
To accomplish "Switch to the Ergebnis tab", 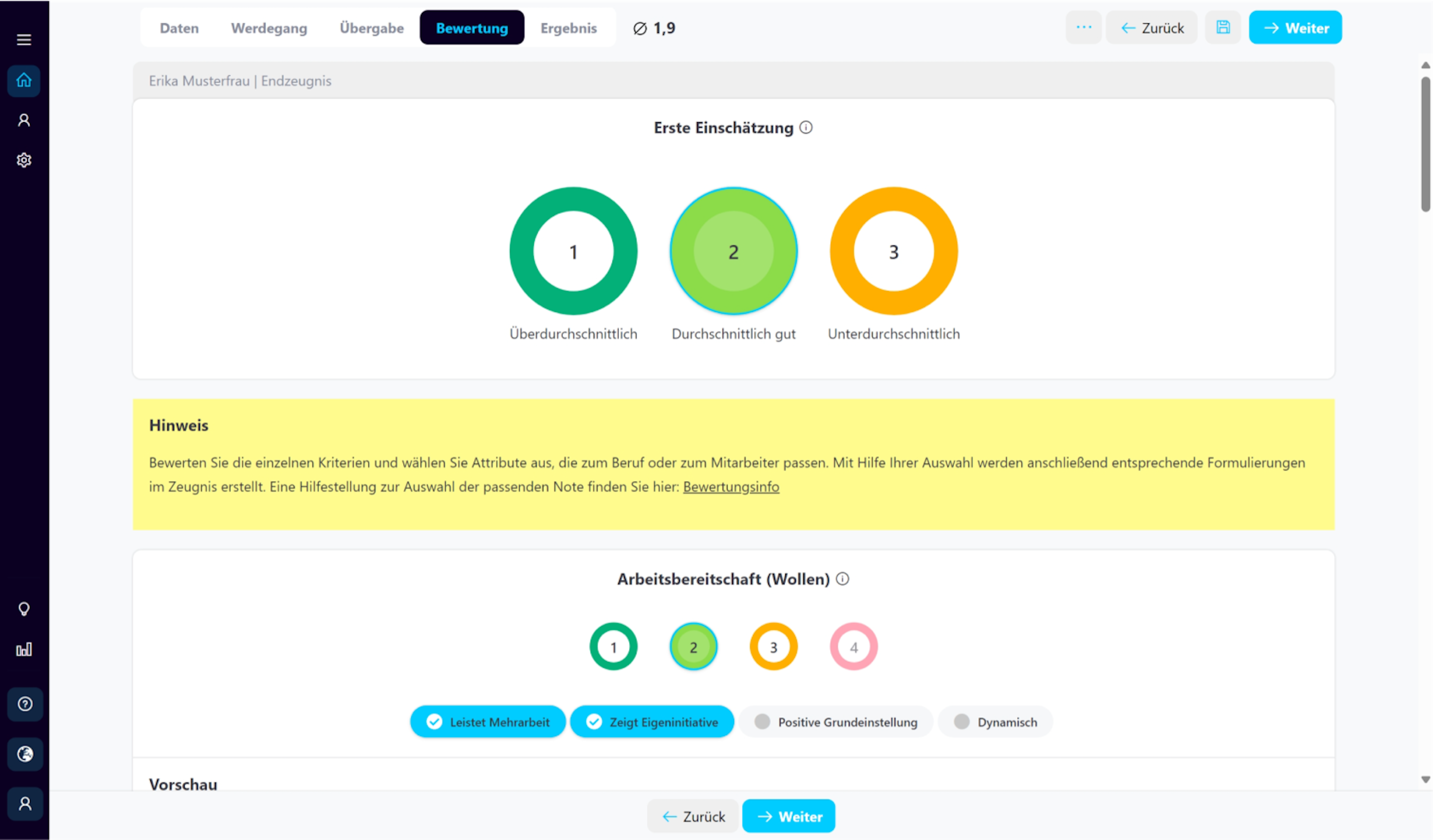I will click(x=569, y=27).
